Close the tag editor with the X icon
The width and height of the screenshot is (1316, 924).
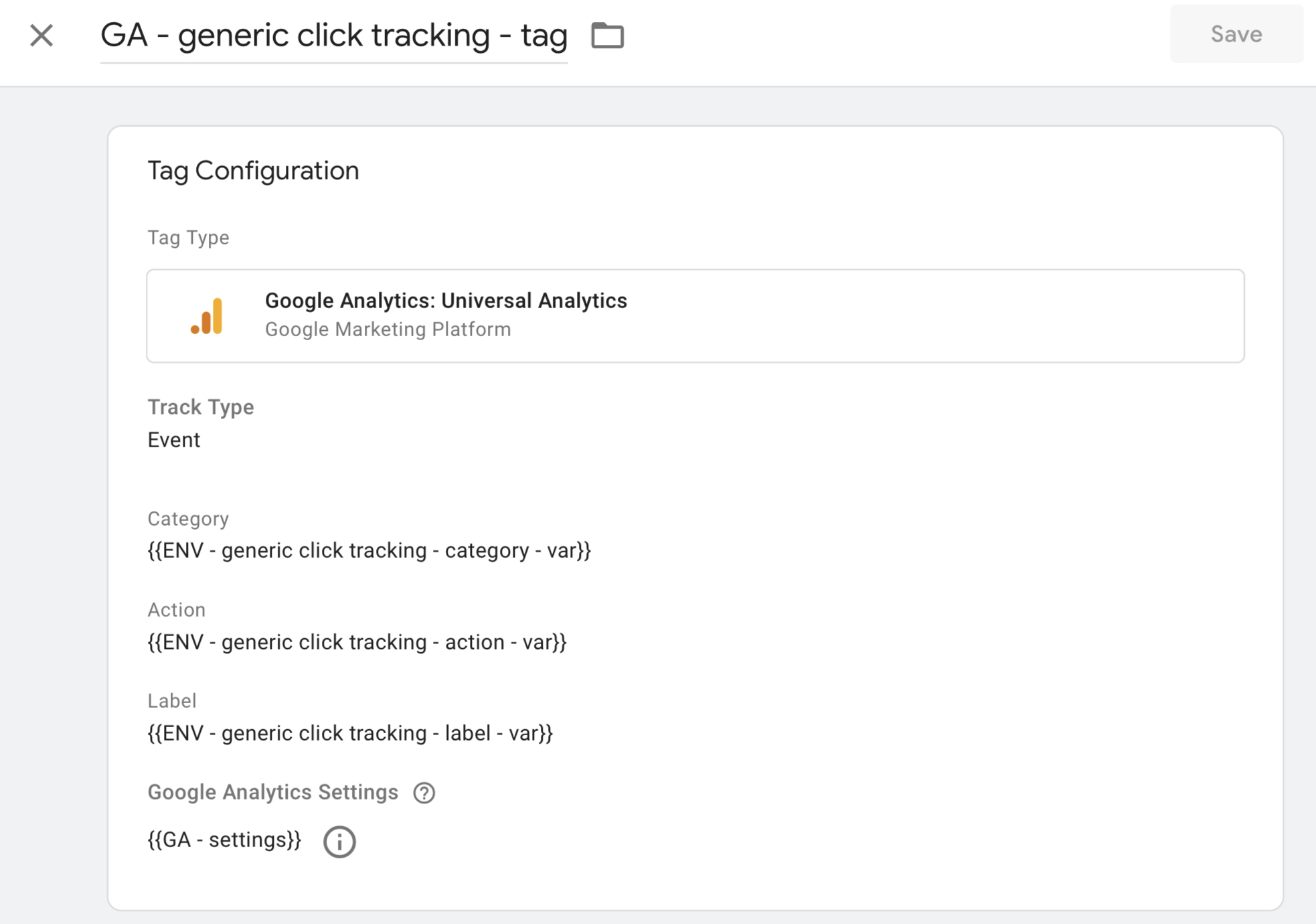coord(42,35)
